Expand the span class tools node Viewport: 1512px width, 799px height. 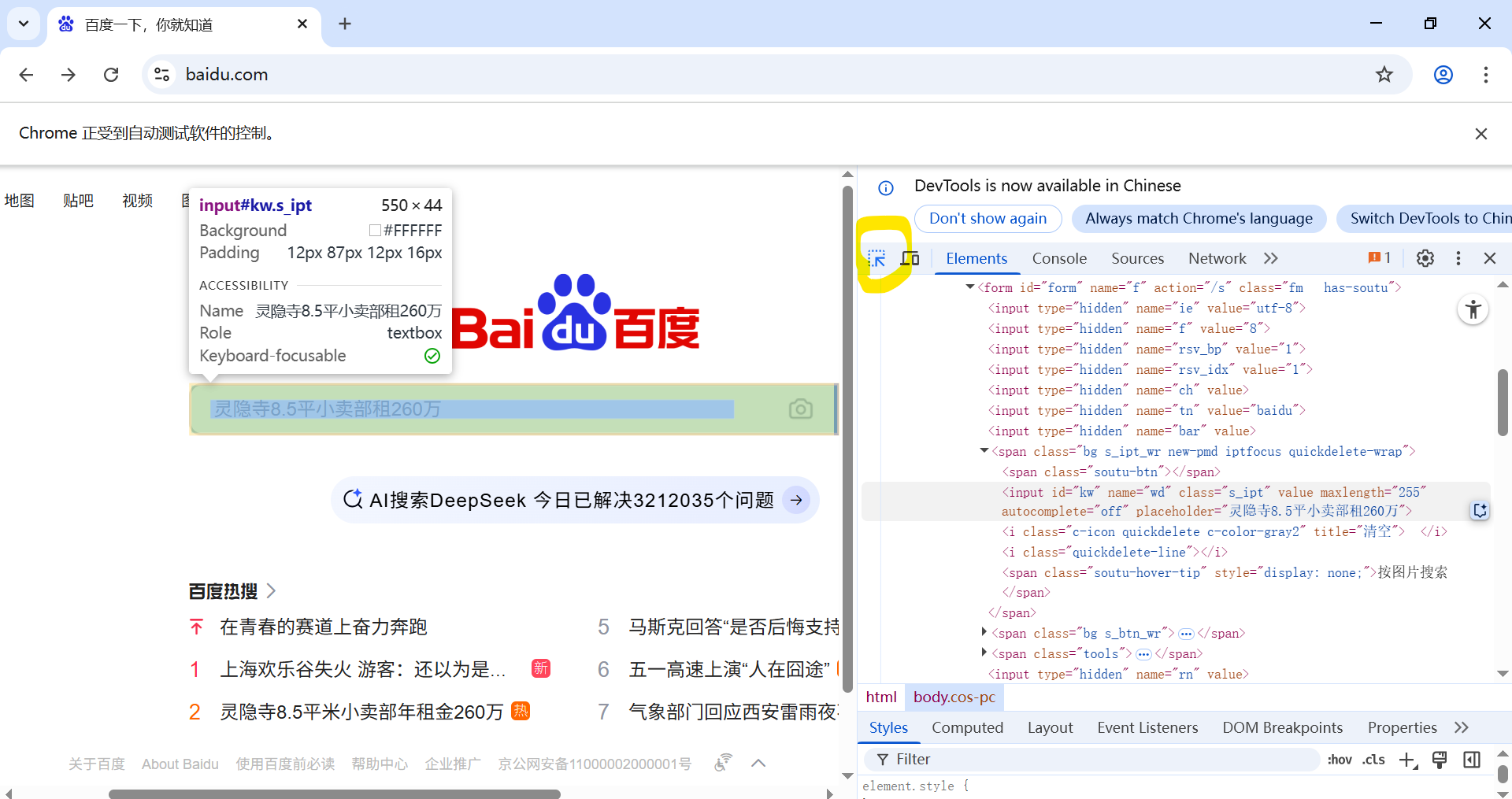(x=984, y=653)
